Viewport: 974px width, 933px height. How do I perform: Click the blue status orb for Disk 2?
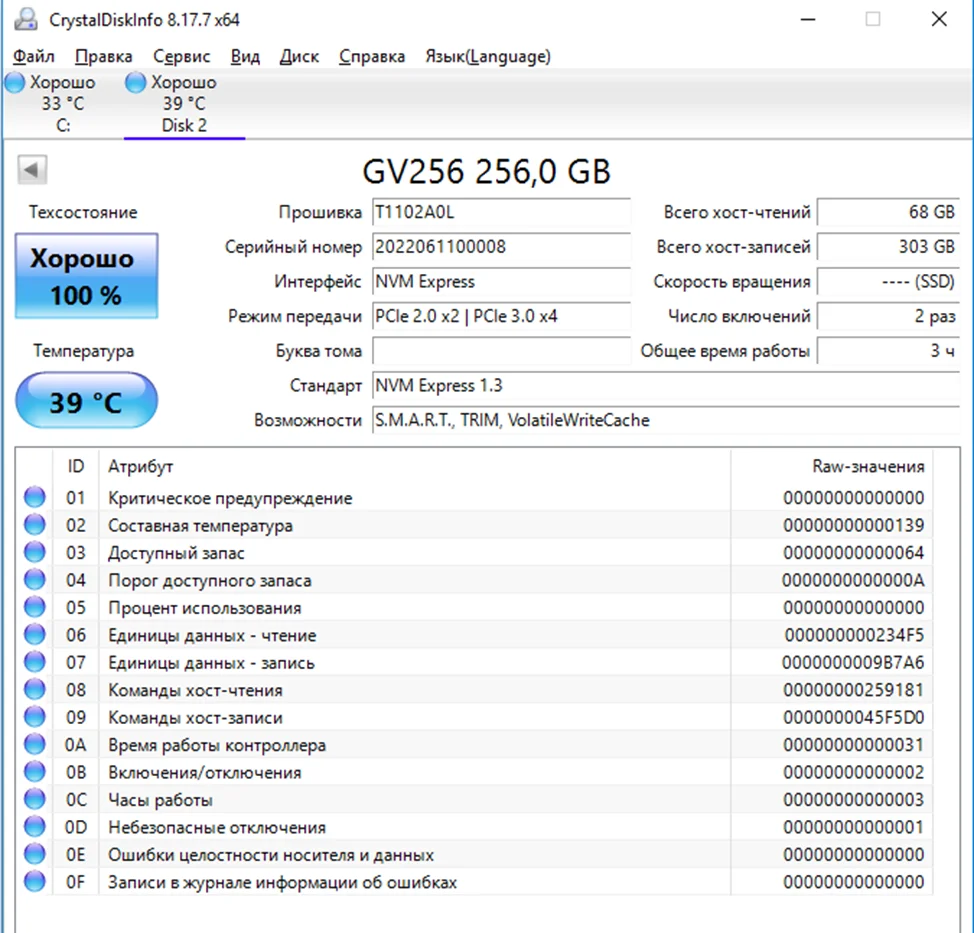click(135, 83)
